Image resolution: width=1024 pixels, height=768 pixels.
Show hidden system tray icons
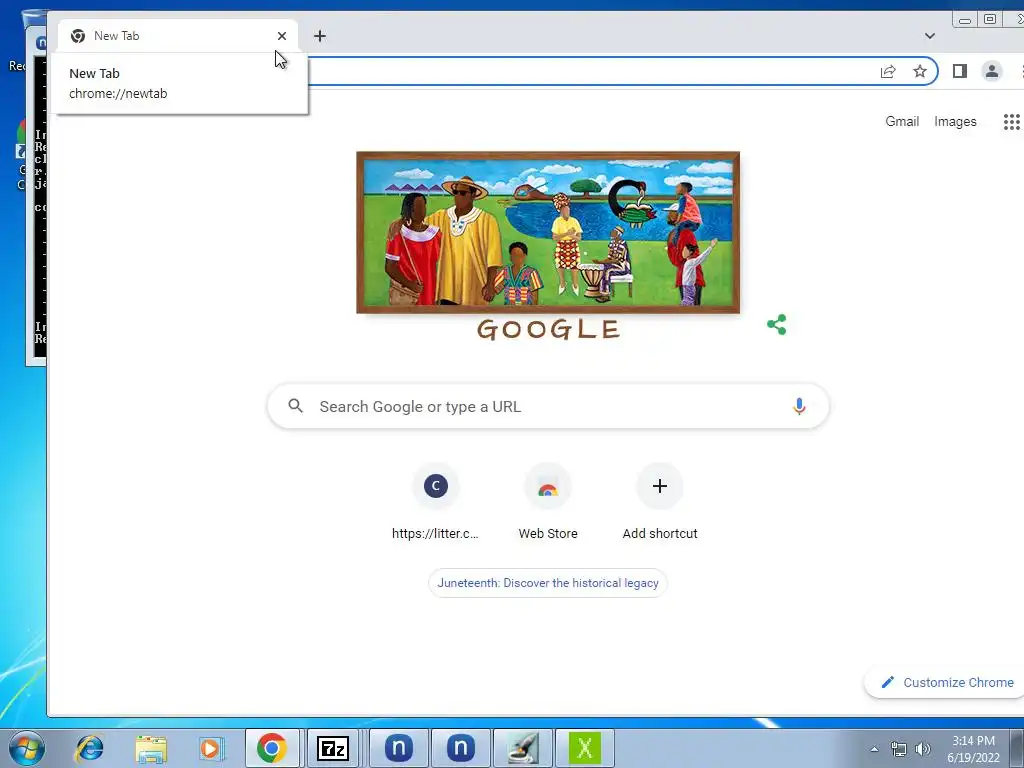874,749
